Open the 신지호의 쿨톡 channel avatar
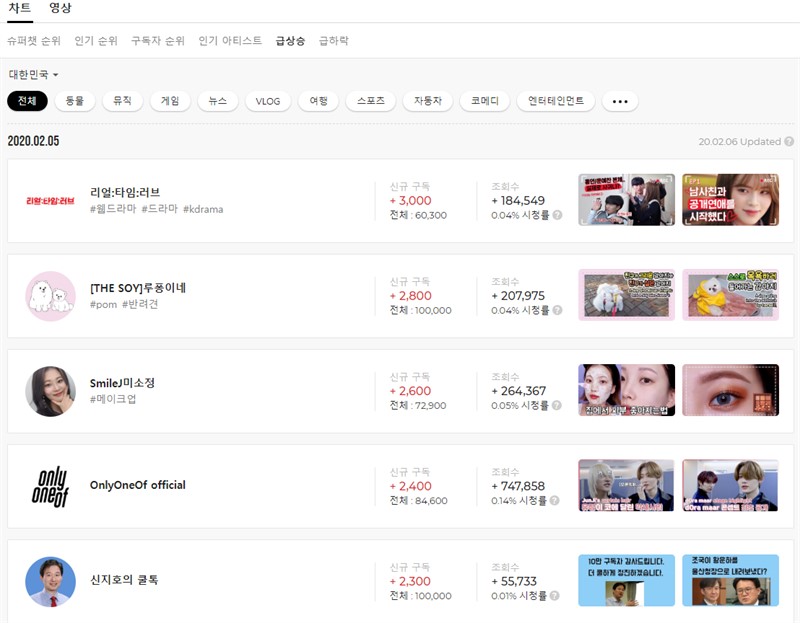This screenshot has height=623, width=800. point(50,581)
